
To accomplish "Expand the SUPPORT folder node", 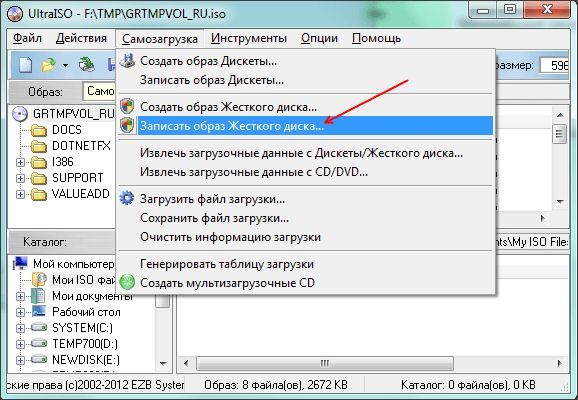I will tap(21, 178).
